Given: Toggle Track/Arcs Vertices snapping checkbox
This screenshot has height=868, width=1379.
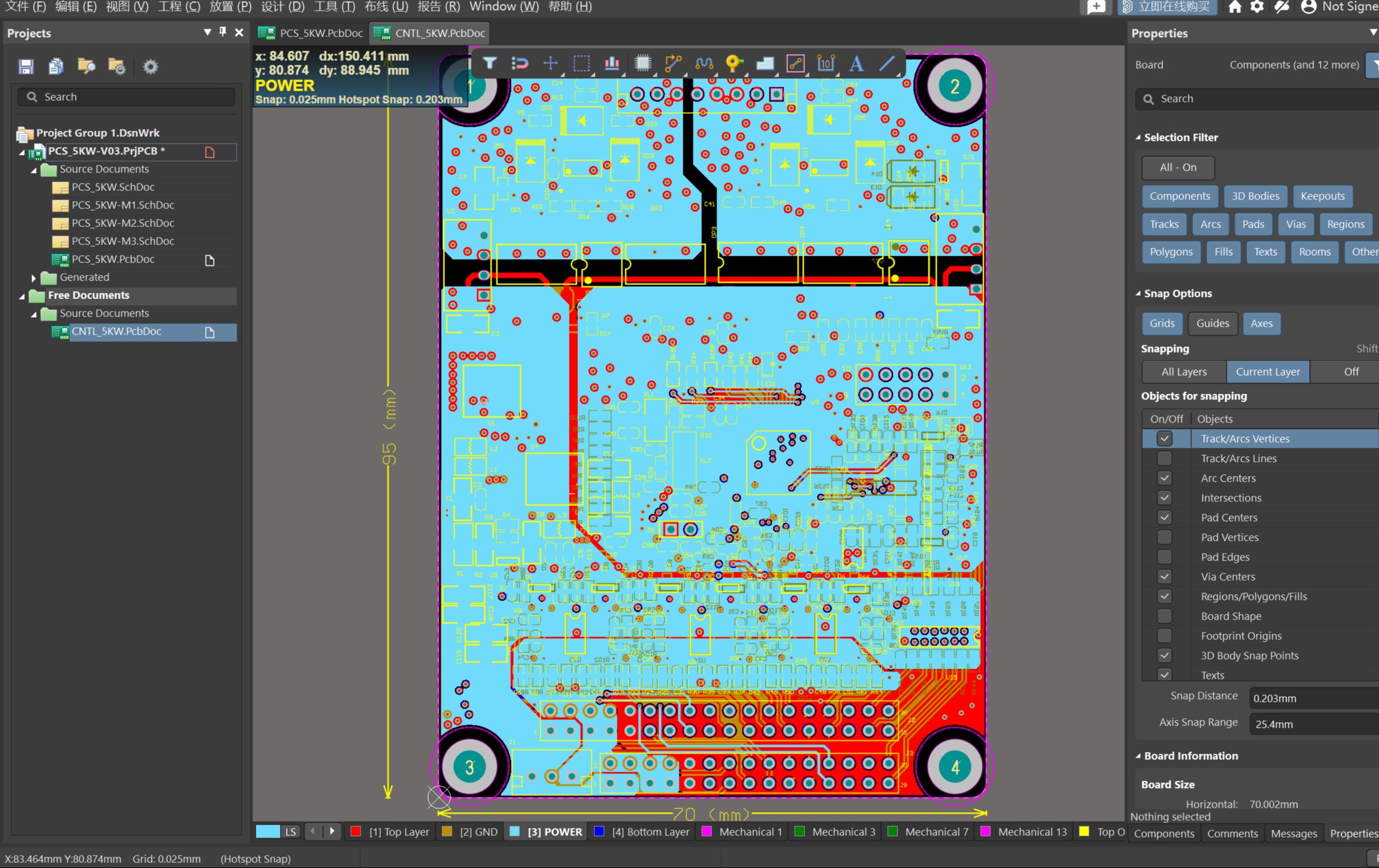Looking at the screenshot, I should tap(1163, 438).
